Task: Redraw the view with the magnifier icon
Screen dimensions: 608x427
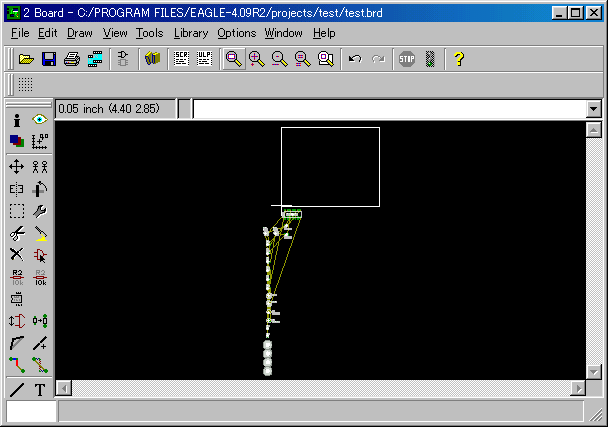Action: [302, 59]
